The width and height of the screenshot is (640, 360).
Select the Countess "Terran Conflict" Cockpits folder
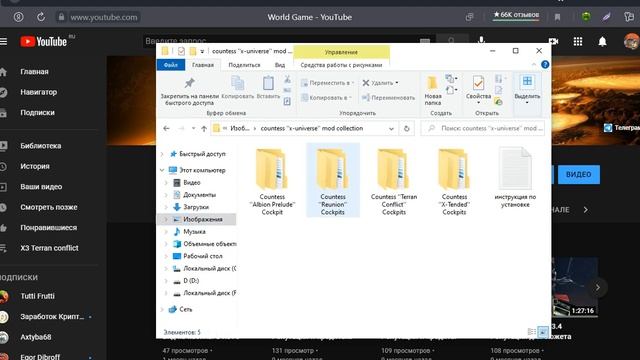393,181
